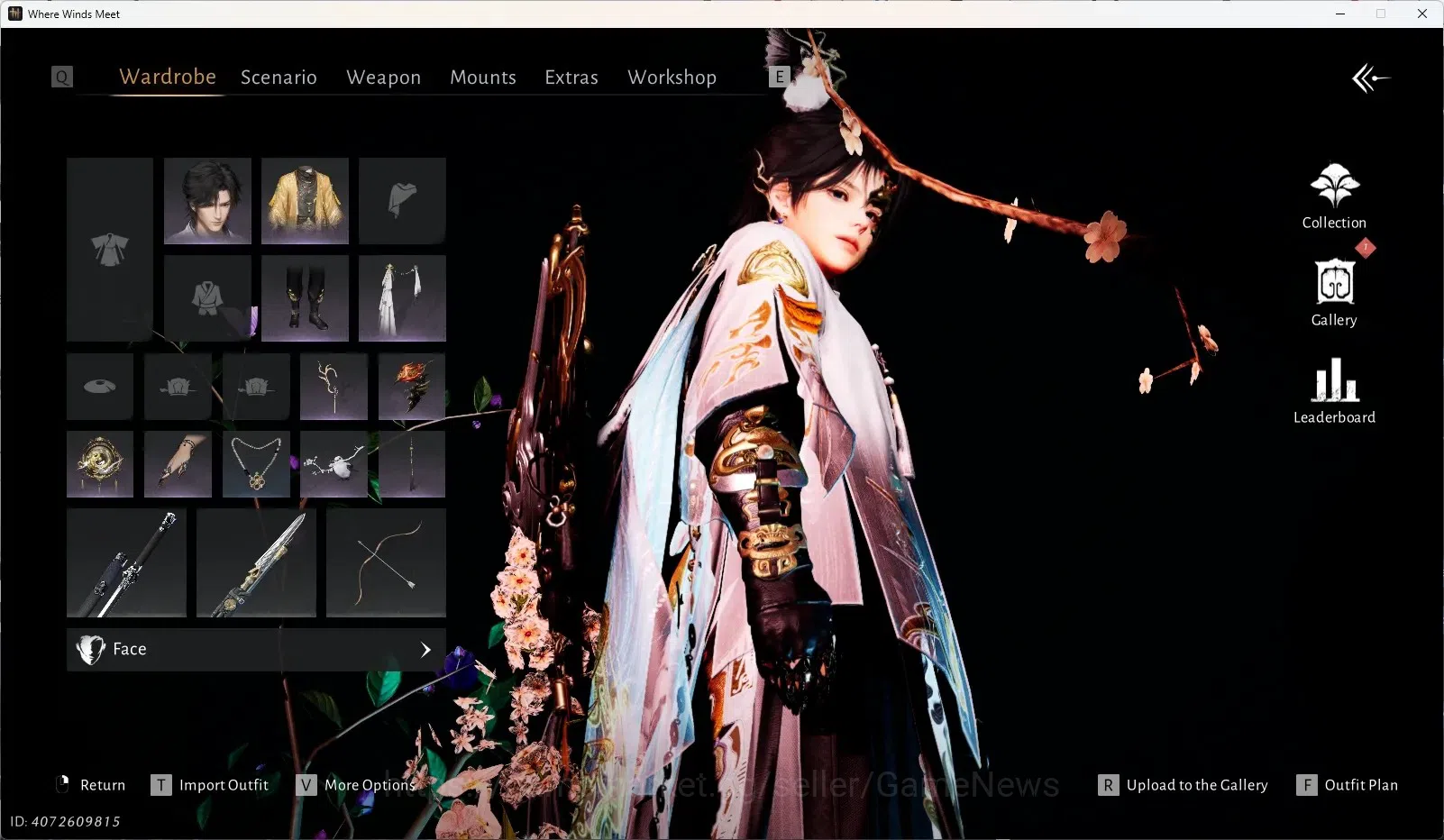This screenshot has width=1444, height=840.
Task: Go to the Extras tab
Action: pos(571,78)
